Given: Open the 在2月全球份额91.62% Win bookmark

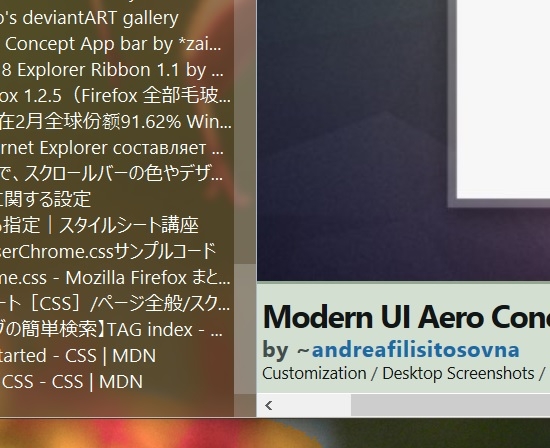Looking at the screenshot, I should (116, 122).
